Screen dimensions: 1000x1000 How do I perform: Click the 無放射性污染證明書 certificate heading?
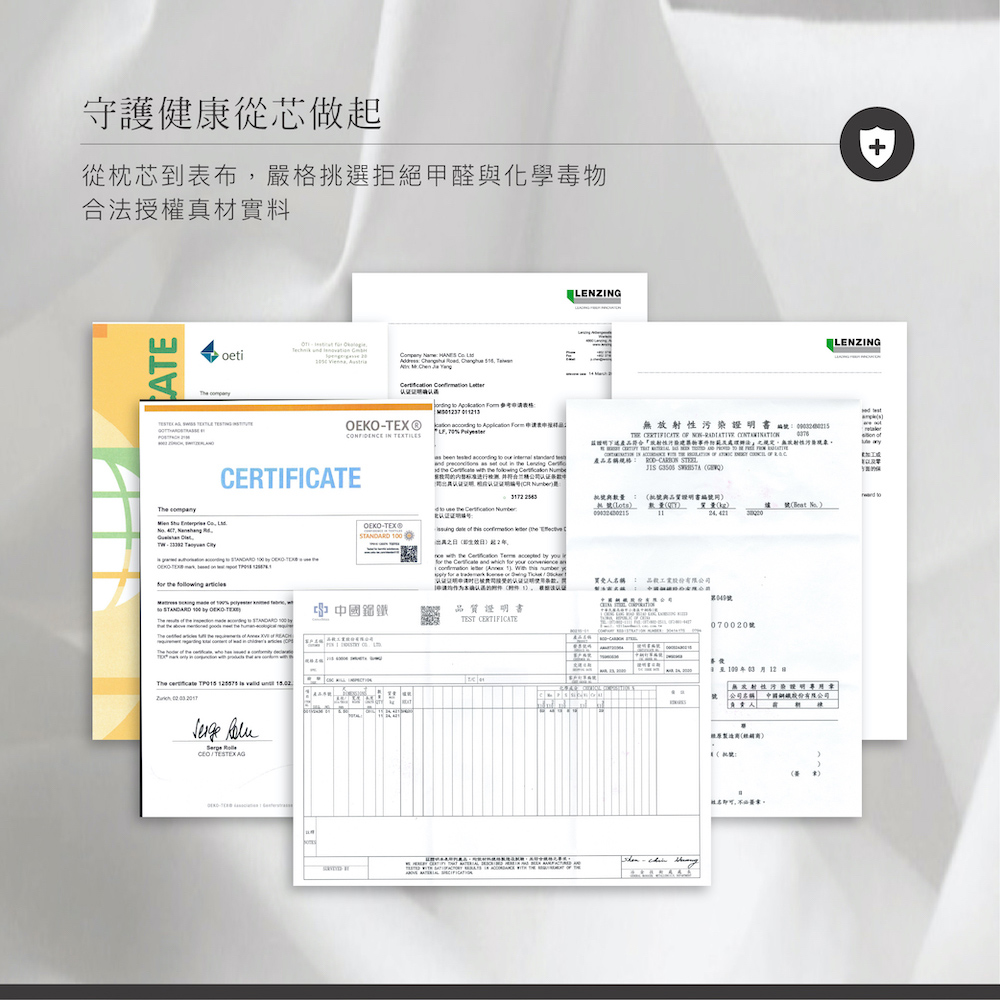pyautogui.click(x=707, y=425)
